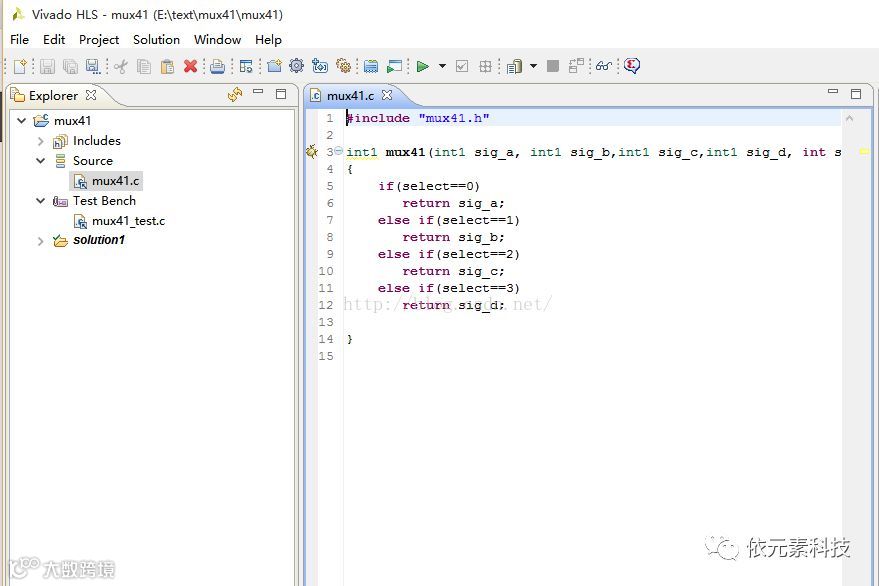
Task: Click the Explorer sync arrows icon
Action: click(235, 94)
